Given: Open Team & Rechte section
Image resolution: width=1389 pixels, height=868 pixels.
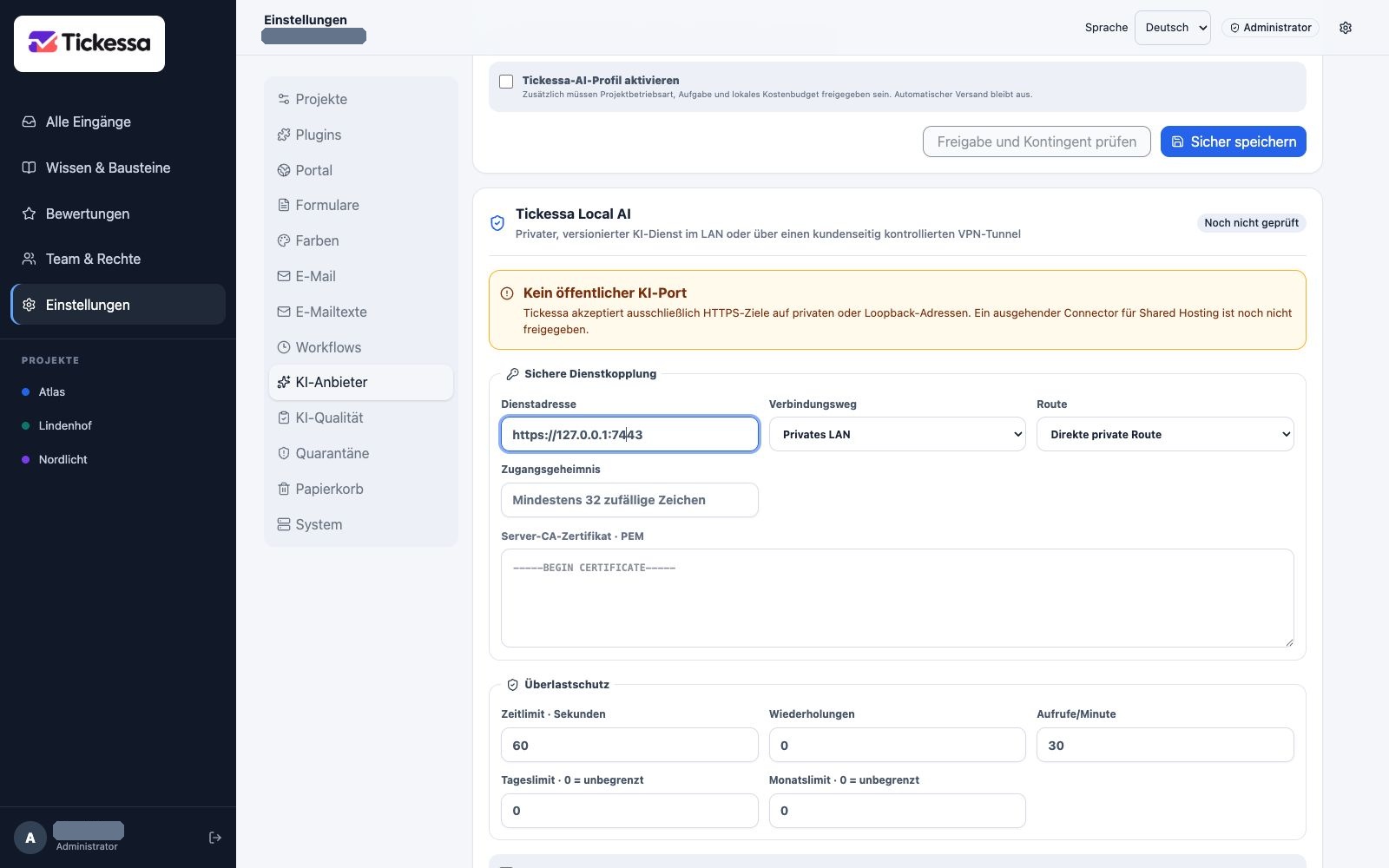Looking at the screenshot, I should [x=118, y=259].
